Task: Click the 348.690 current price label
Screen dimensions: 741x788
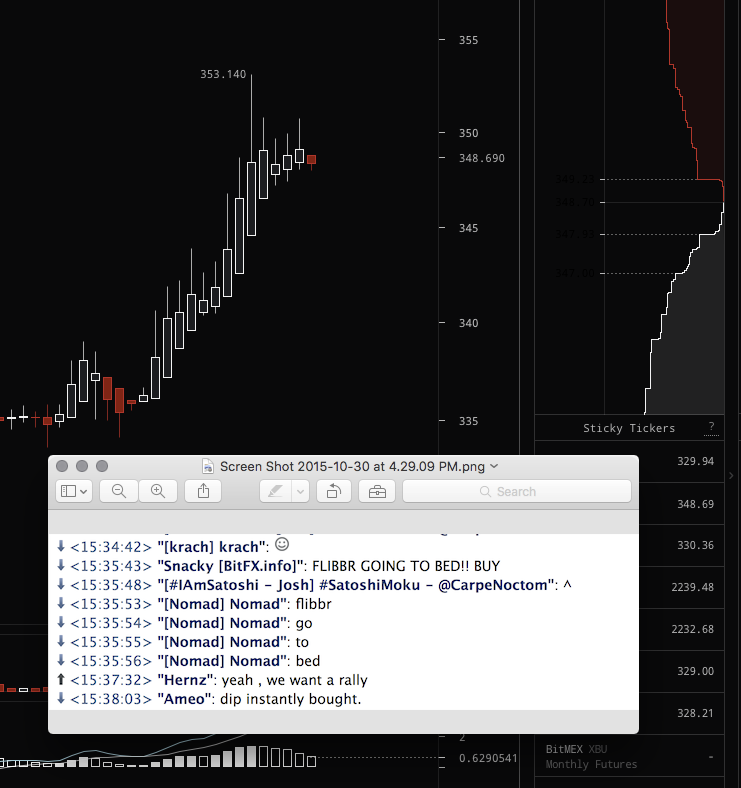Action: coord(482,158)
